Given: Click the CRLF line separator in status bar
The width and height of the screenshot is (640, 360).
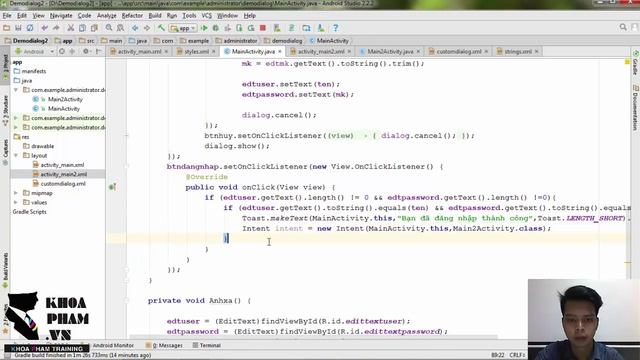Looking at the screenshot, I should tap(517, 355).
